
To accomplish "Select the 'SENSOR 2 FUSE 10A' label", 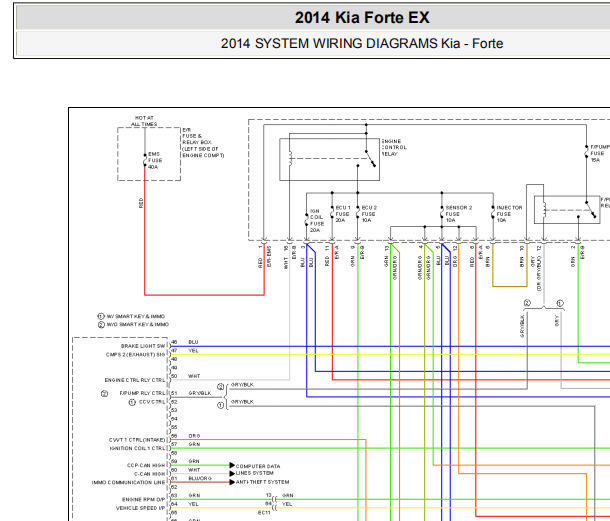I will (x=459, y=214).
